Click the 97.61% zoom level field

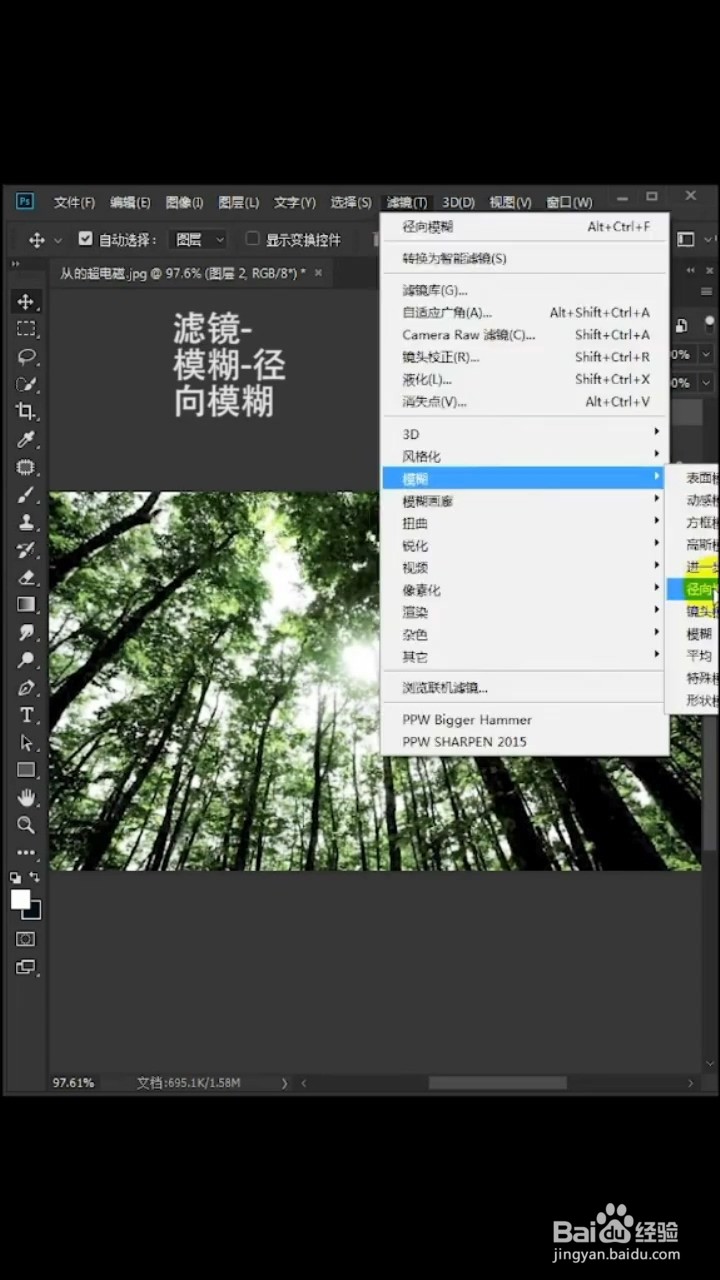(x=74, y=1082)
